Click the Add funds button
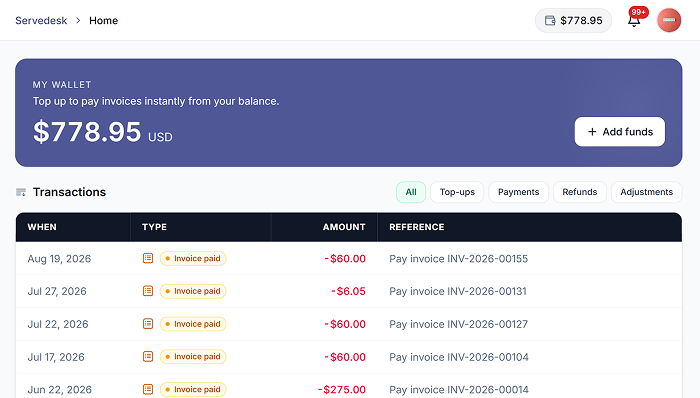Image resolution: width=700 pixels, height=398 pixels. (x=620, y=132)
